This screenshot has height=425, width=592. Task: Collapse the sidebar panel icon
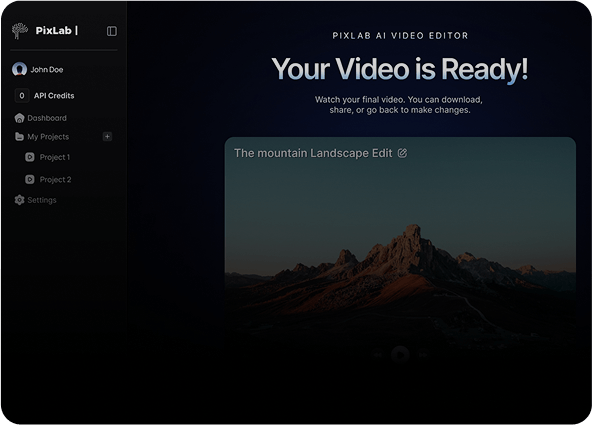(112, 31)
